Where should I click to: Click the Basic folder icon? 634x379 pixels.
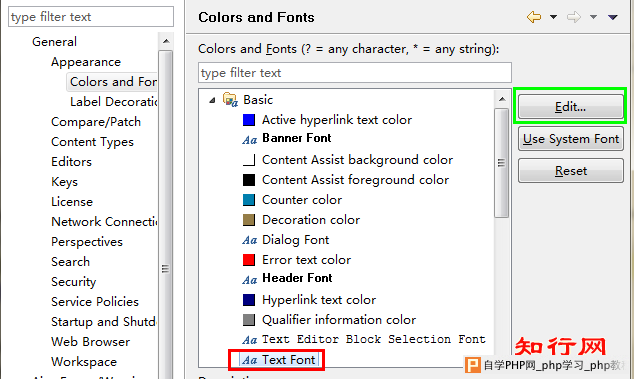[x=230, y=100]
